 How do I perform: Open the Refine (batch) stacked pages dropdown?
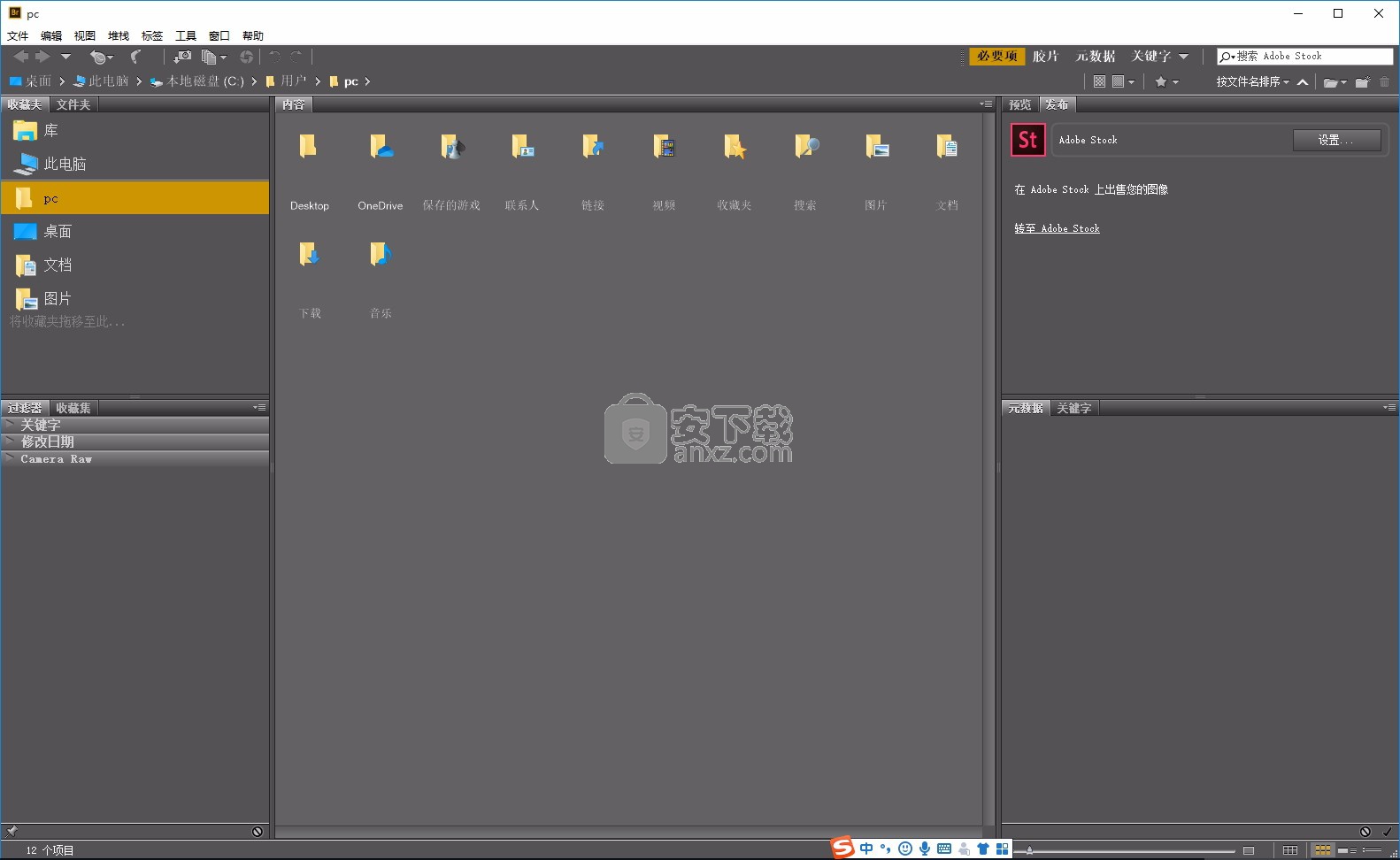tap(214, 57)
